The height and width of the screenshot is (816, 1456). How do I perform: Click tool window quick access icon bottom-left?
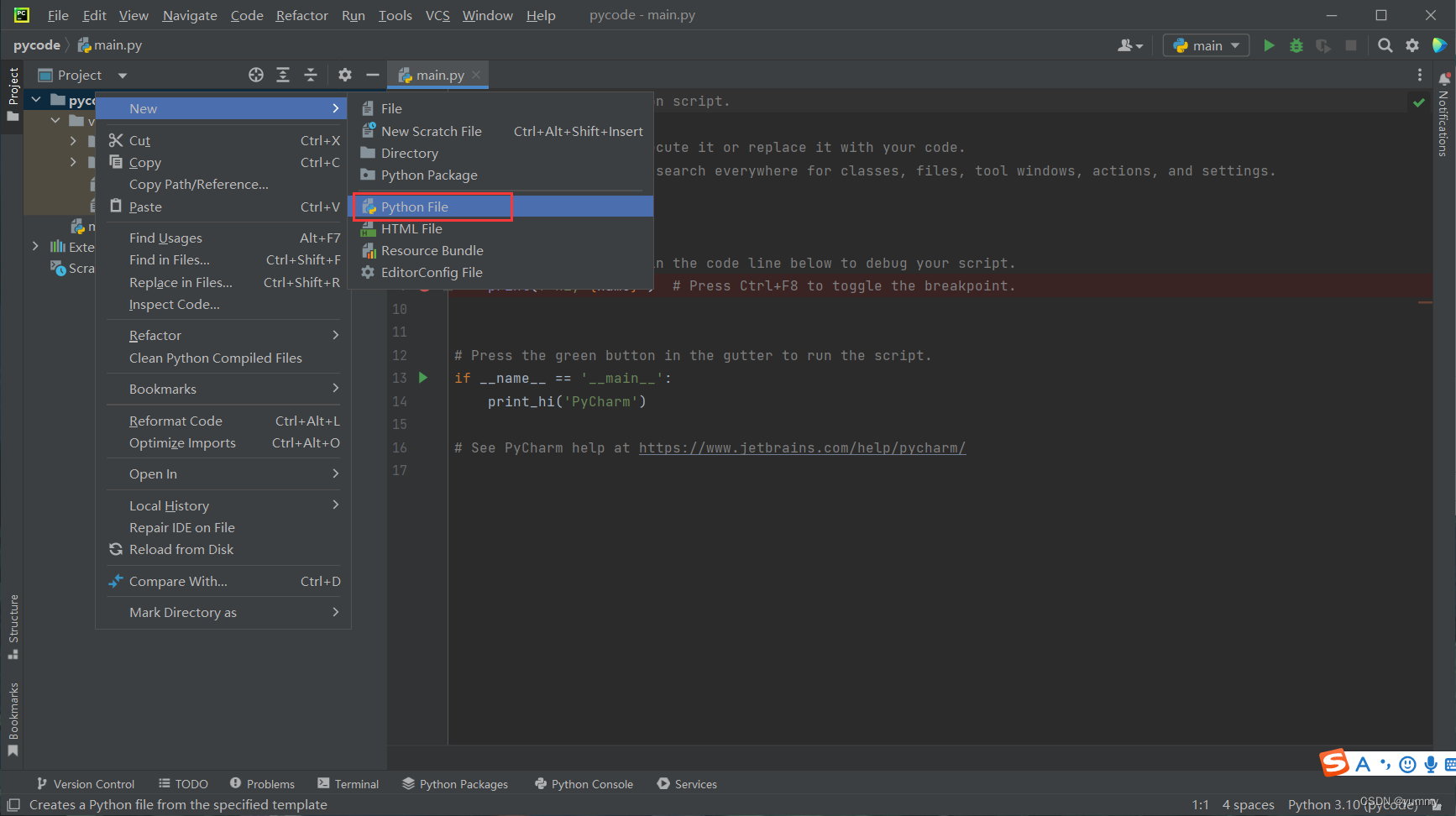coord(13,804)
